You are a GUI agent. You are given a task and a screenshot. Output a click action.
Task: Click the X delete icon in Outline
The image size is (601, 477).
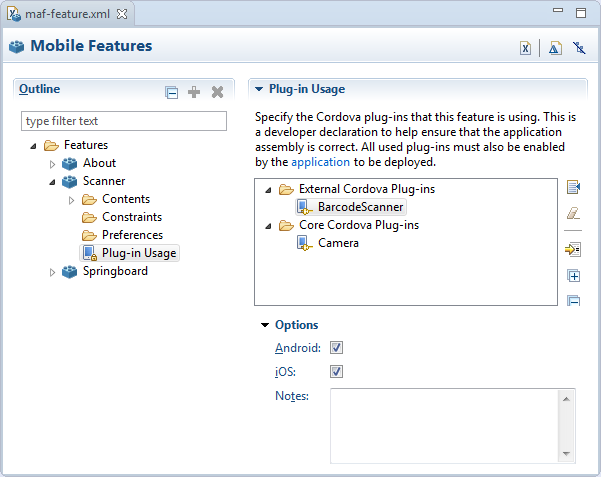[x=217, y=92]
